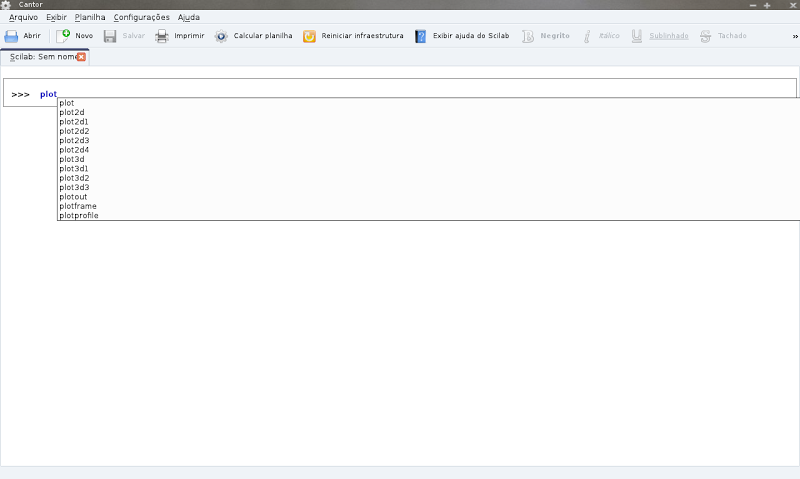Click the Salvar (save) floppy icon
The image size is (800, 479).
click(x=110, y=36)
